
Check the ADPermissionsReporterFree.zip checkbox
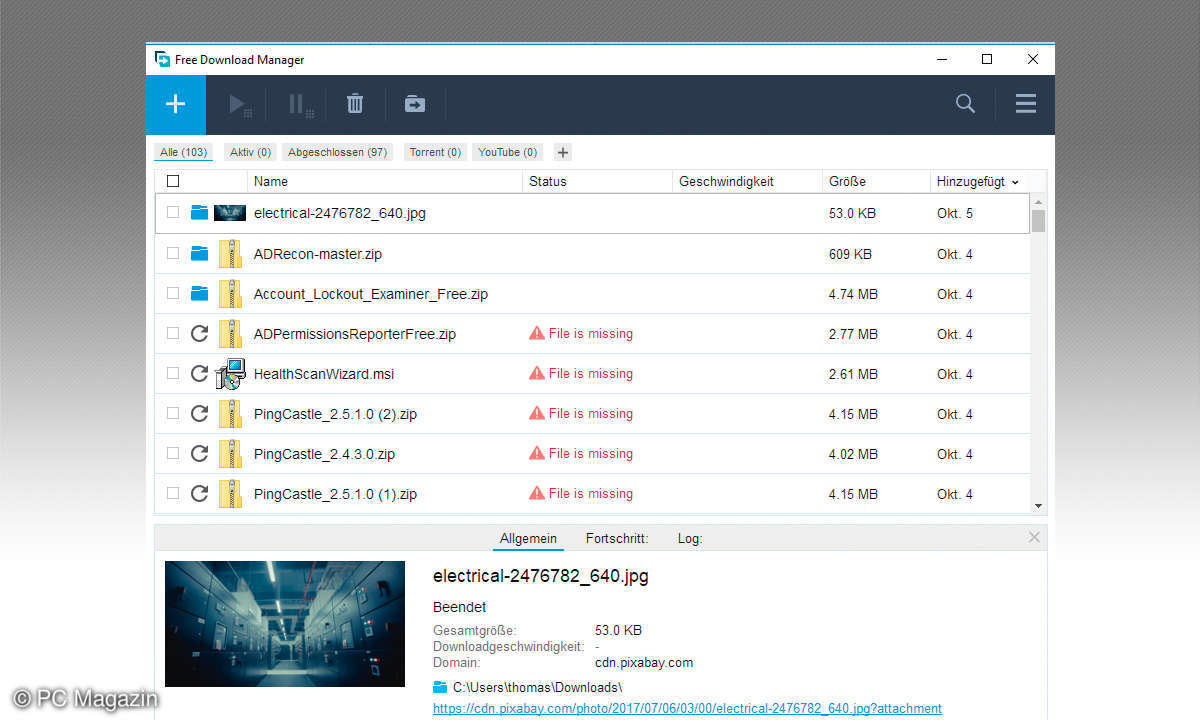coord(173,334)
